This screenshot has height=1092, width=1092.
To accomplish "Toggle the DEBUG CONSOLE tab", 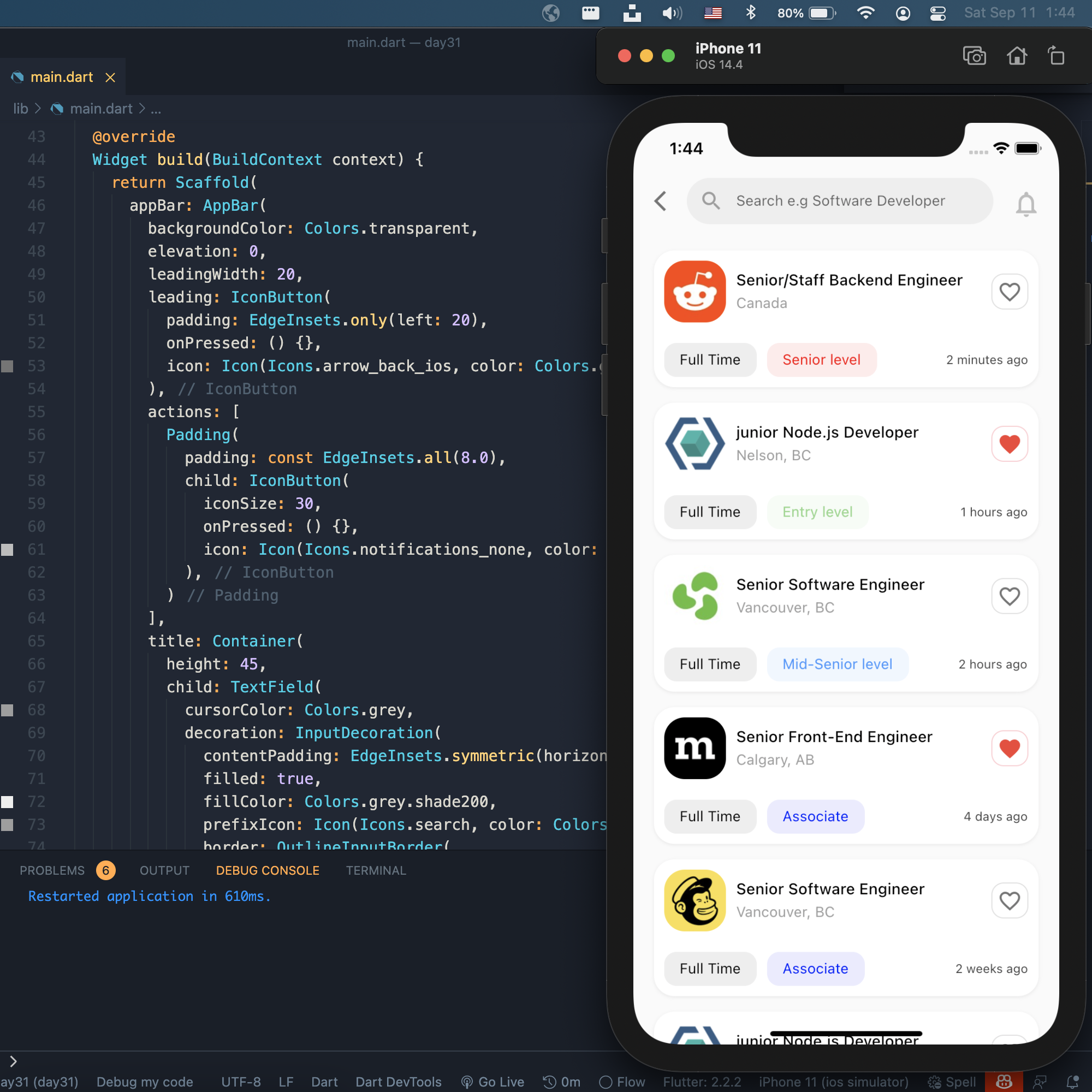I will 267,870.
